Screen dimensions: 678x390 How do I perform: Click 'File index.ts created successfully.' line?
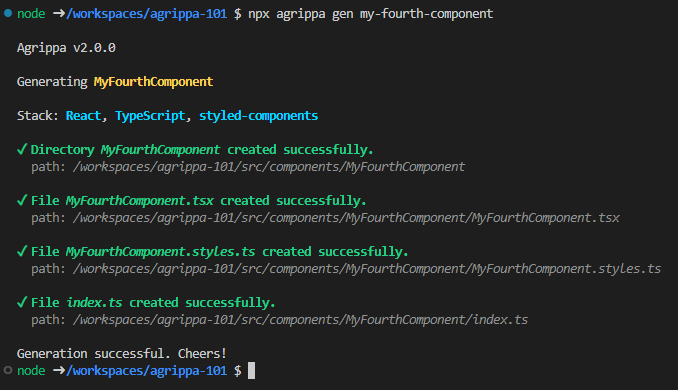(x=153, y=303)
